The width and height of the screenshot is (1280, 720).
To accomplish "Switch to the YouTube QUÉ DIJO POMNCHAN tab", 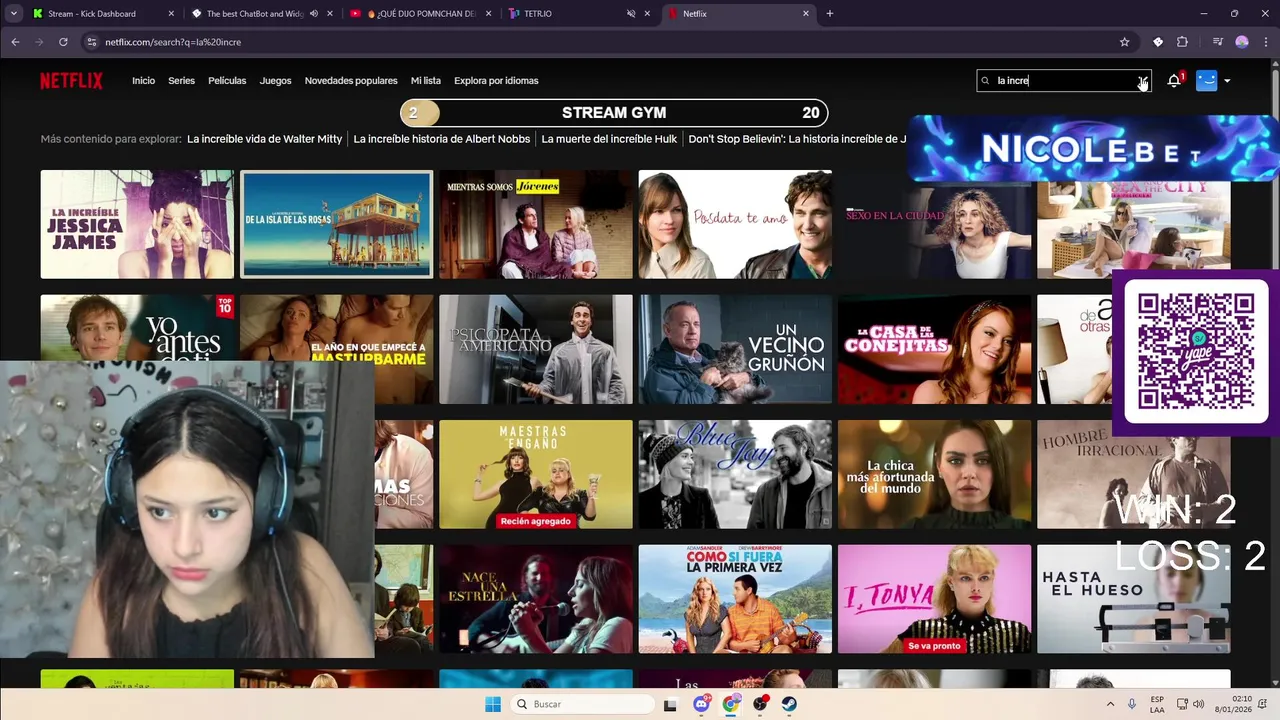I will tap(420, 14).
